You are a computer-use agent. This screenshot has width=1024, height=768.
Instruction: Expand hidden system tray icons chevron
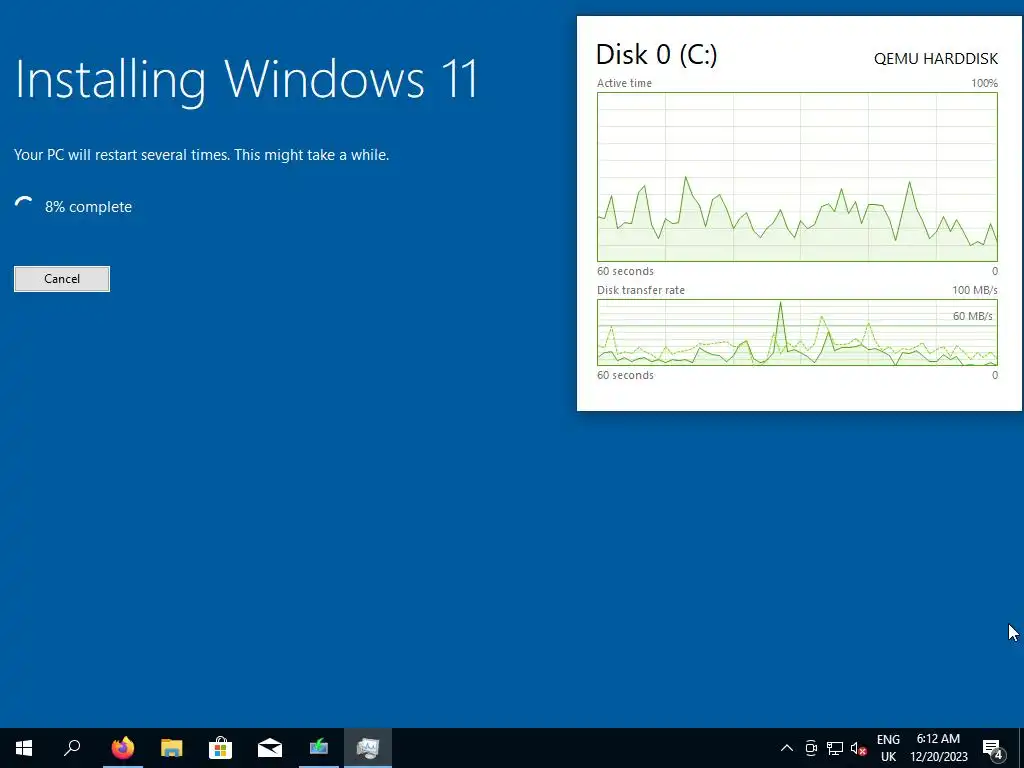coord(787,748)
